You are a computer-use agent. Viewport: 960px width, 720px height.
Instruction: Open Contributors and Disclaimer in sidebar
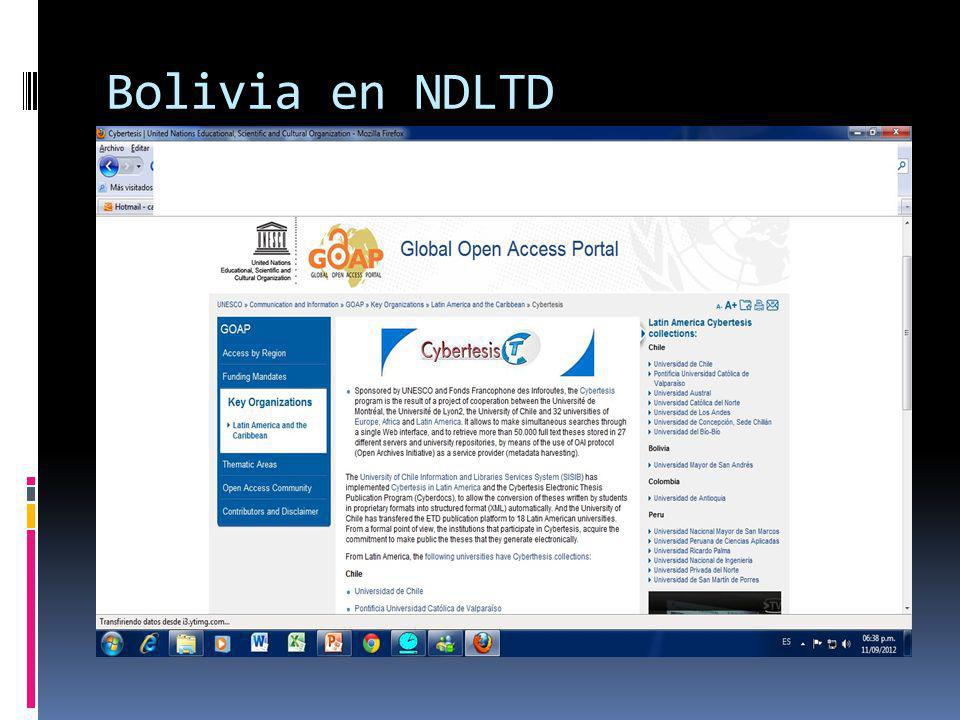pos(270,511)
